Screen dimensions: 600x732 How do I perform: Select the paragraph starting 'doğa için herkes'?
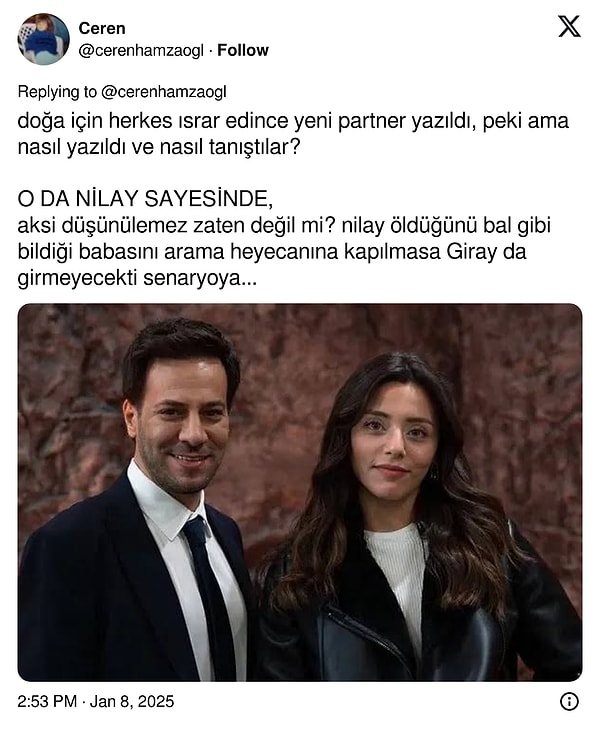tap(293, 134)
